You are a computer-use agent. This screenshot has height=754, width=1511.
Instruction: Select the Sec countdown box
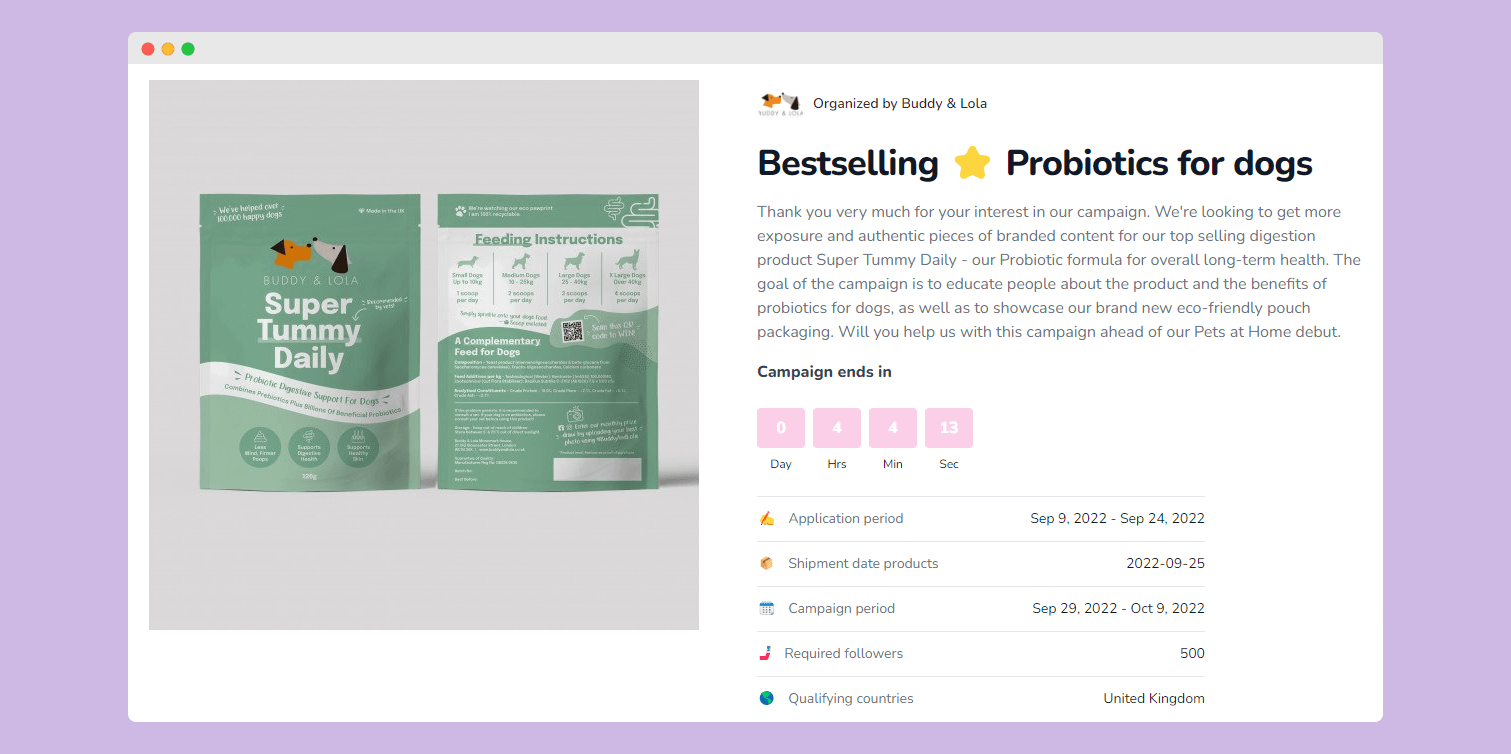949,428
